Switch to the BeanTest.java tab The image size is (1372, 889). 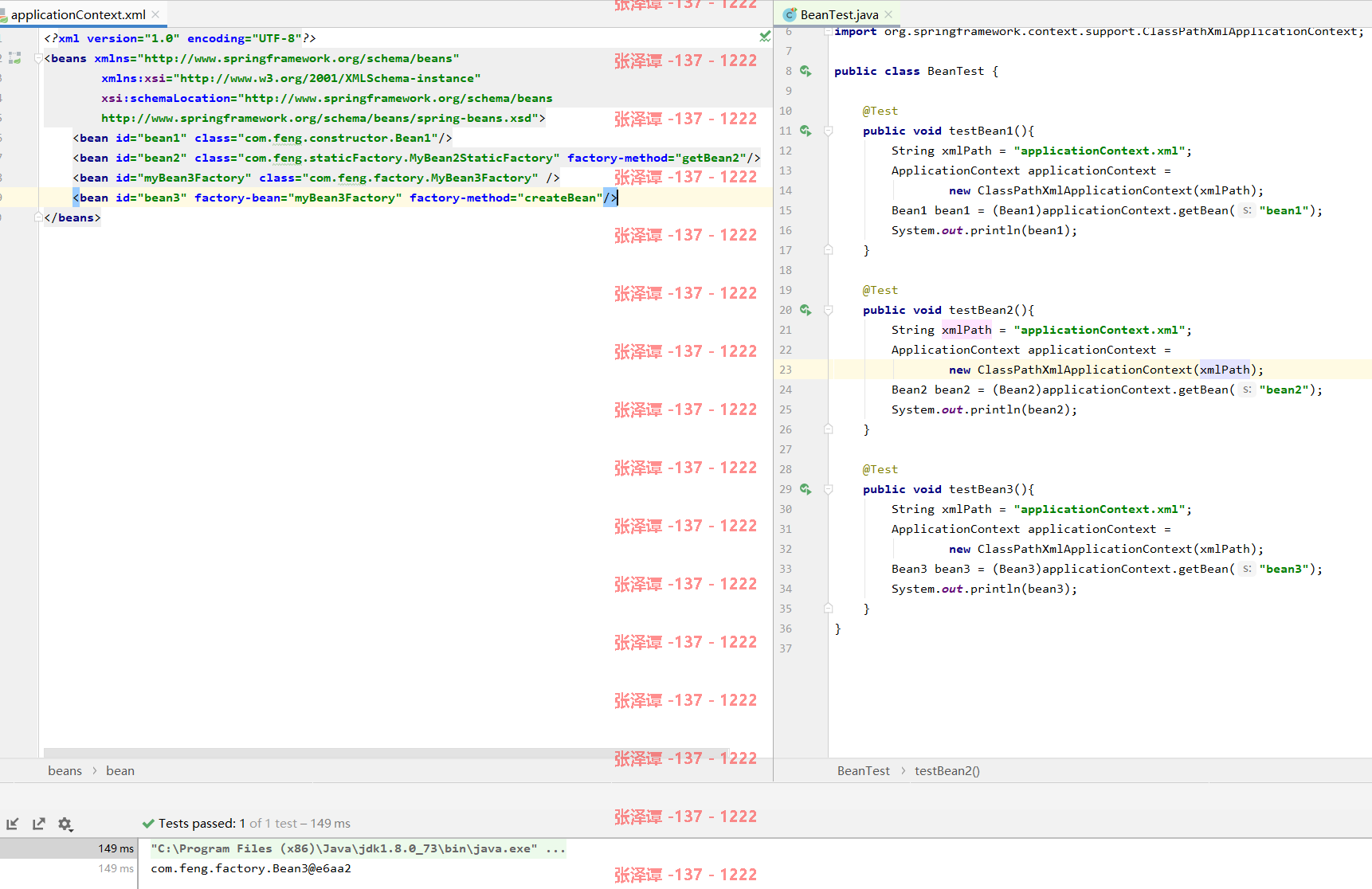point(839,14)
